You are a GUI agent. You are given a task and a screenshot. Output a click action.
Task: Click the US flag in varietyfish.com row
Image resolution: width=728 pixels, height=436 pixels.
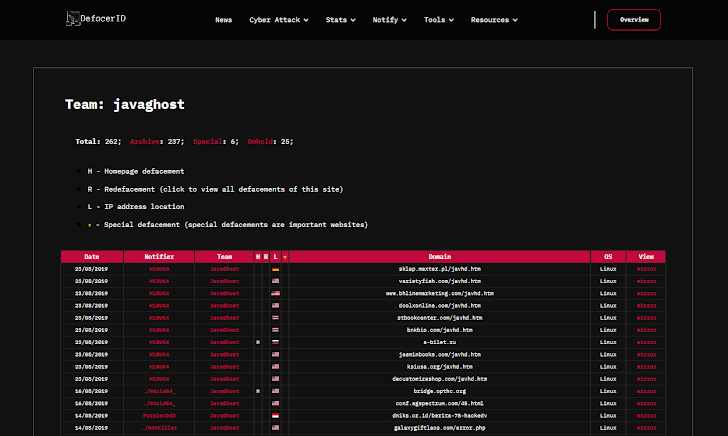pos(275,281)
